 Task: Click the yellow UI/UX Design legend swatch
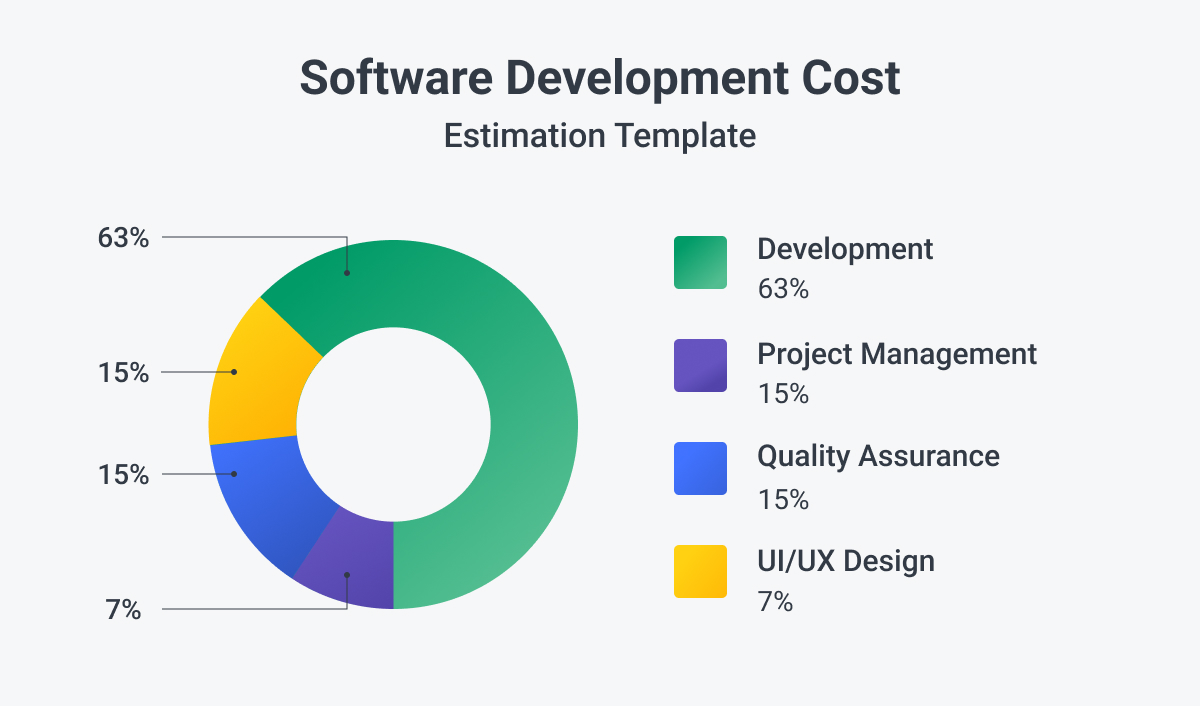[x=700, y=573]
